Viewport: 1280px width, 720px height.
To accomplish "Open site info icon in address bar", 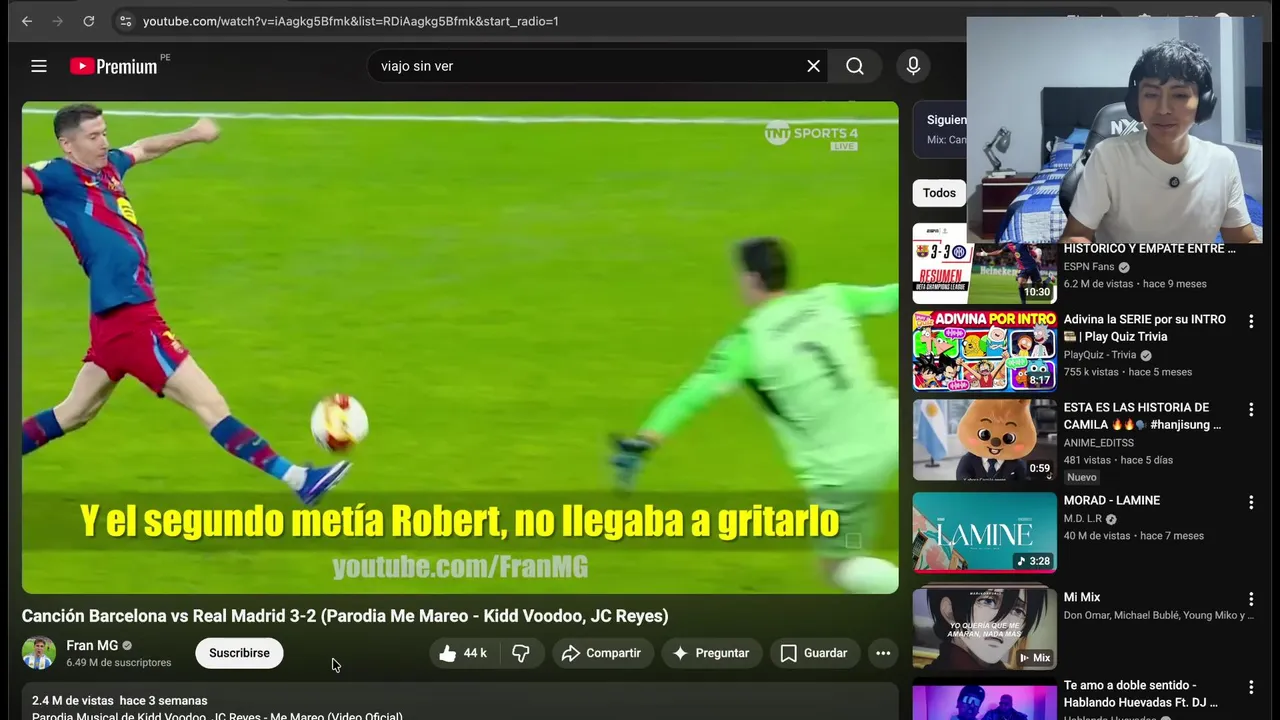I will click(x=125, y=21).
